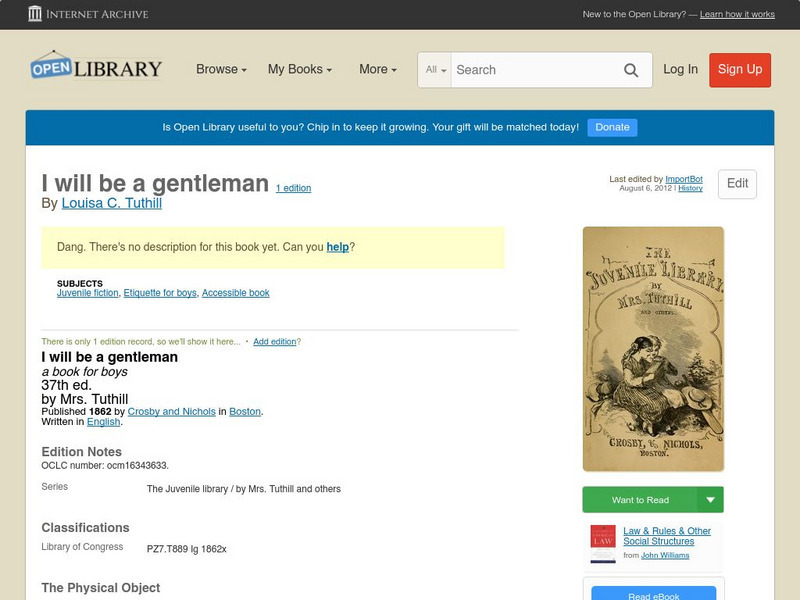Click in the Search input field
800x600 pixels.
(x=530, y=70)
